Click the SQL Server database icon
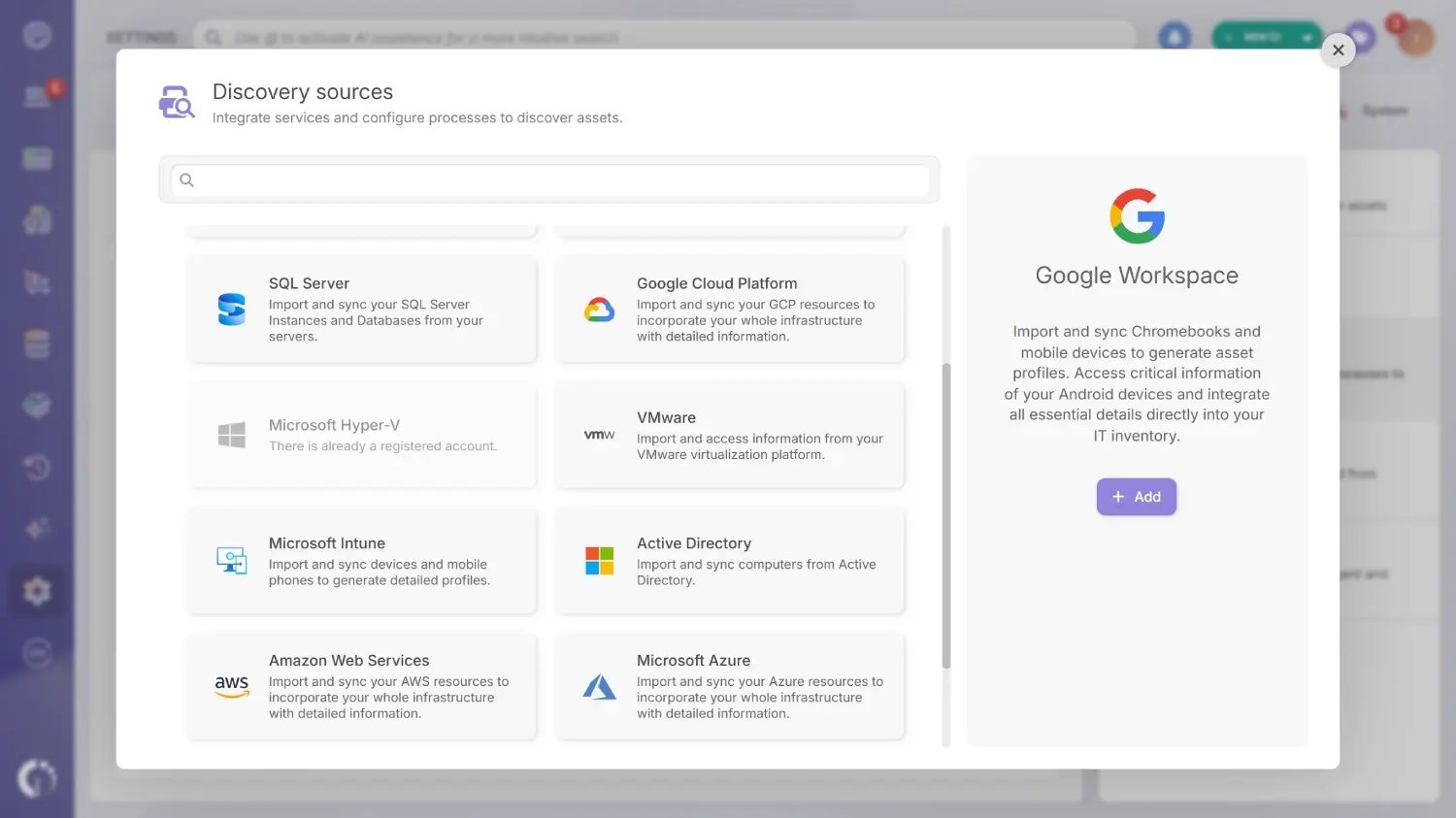 [231, 310]
